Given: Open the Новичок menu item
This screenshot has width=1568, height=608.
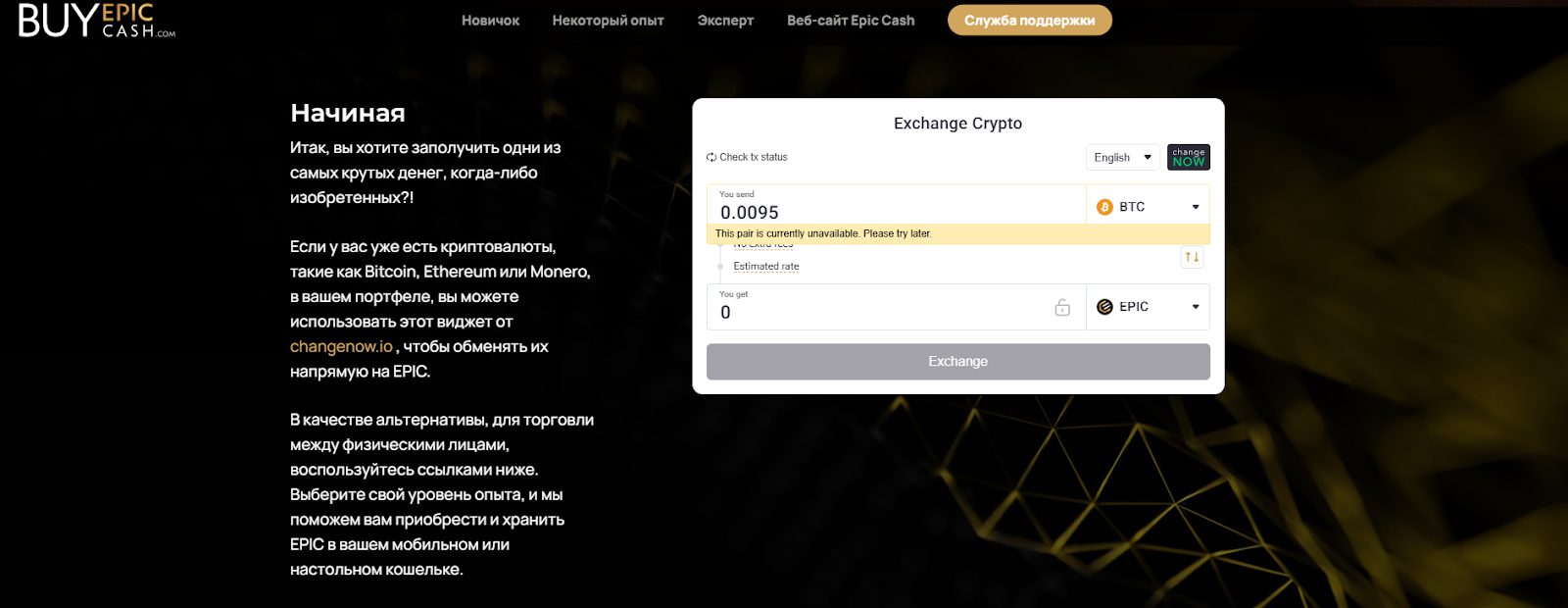Looking at the screenshot, I should point(490,21).
